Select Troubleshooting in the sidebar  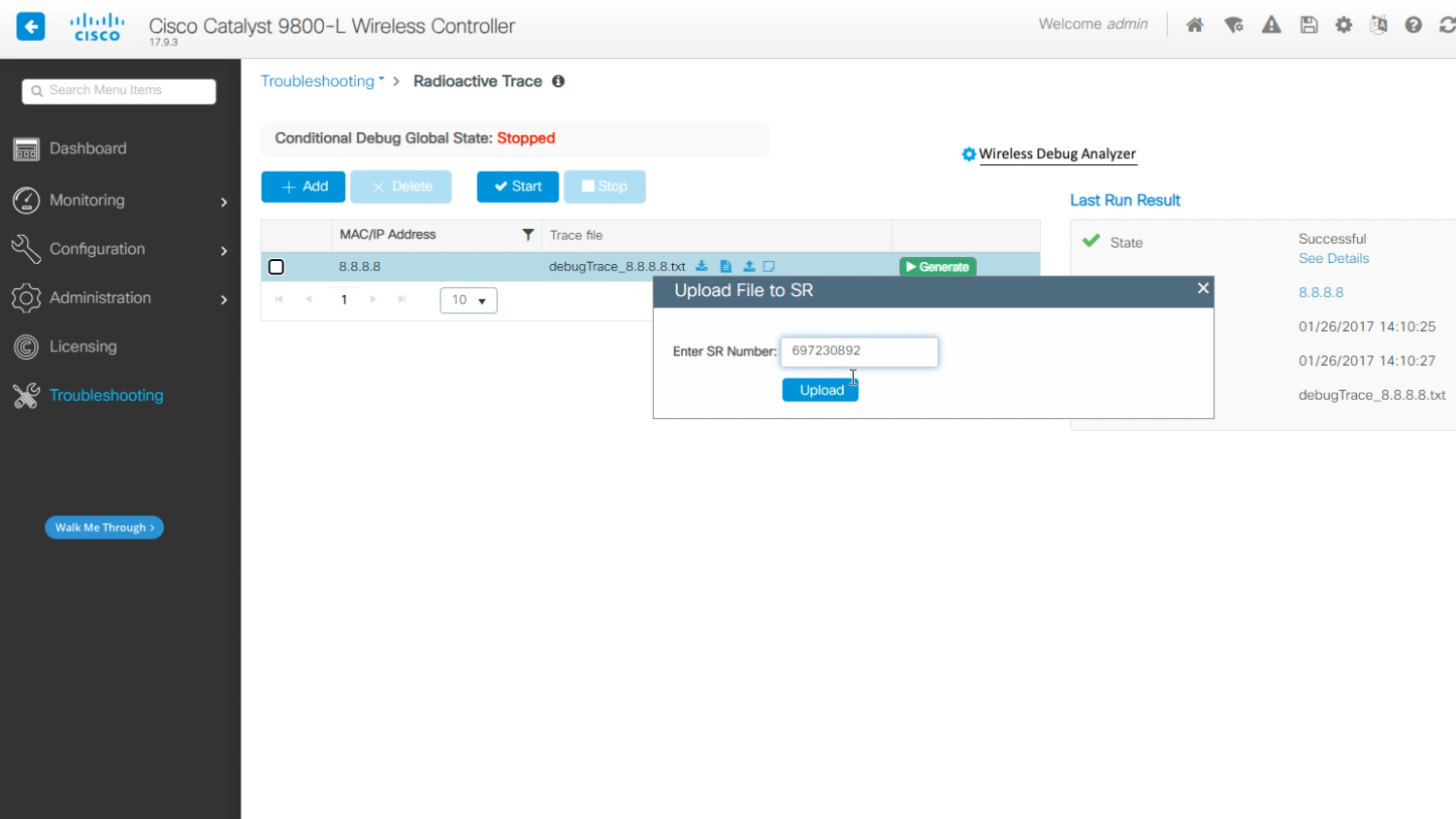pyautogui.click(x=107, y=395)
